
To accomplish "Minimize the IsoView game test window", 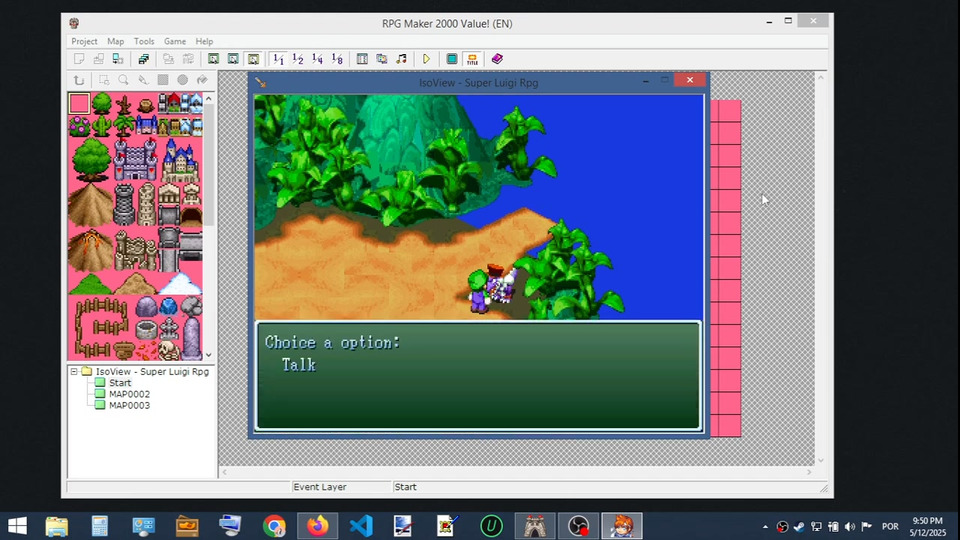I will tap(646, 80).
